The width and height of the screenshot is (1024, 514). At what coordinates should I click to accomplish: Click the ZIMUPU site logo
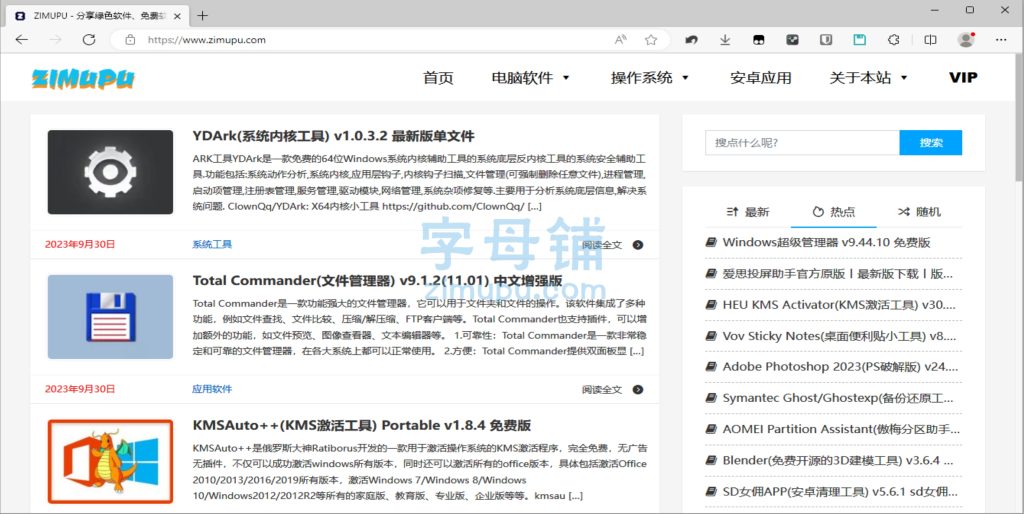[x=83, y=78]
